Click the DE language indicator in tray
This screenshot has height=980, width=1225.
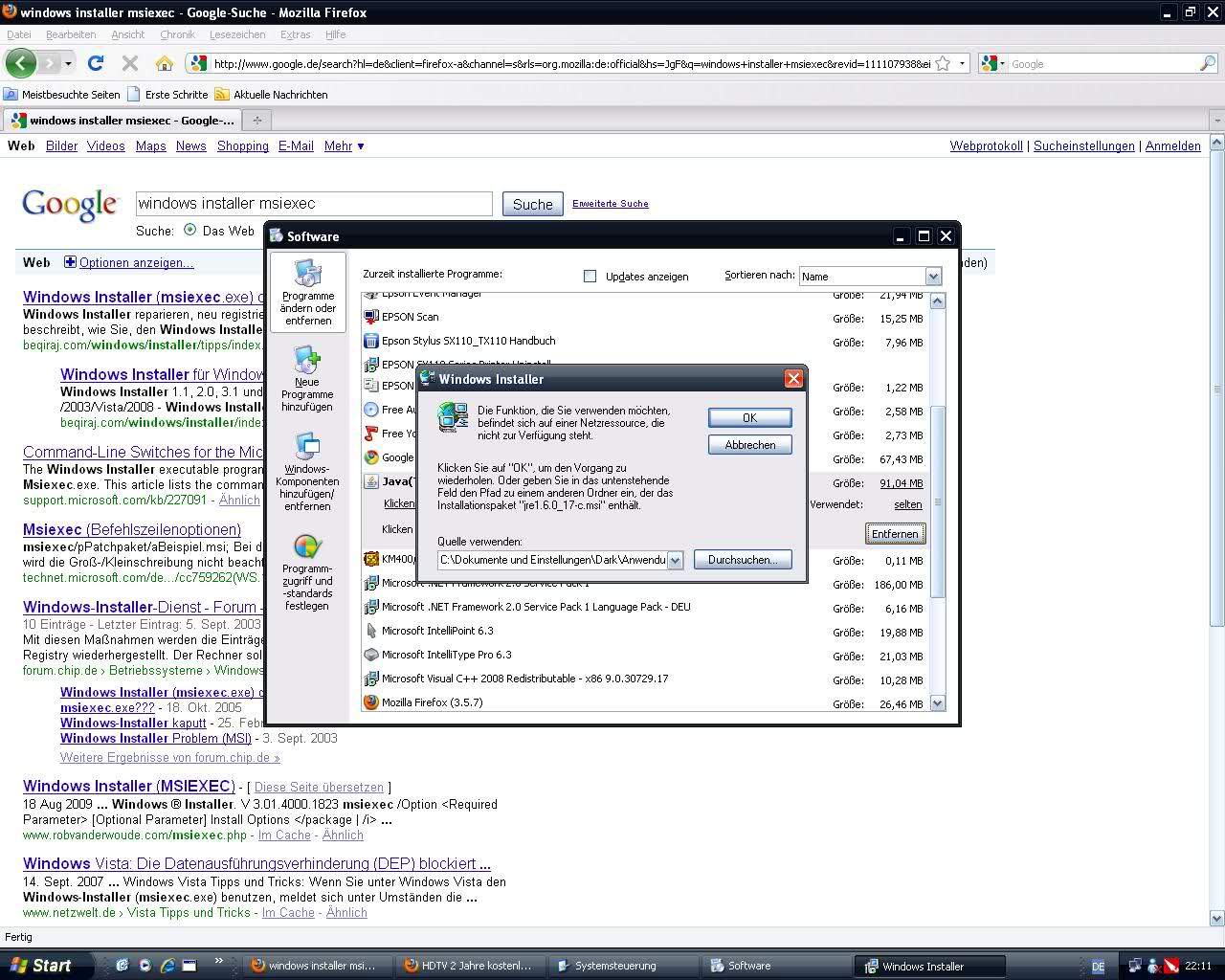(1098, 966)
